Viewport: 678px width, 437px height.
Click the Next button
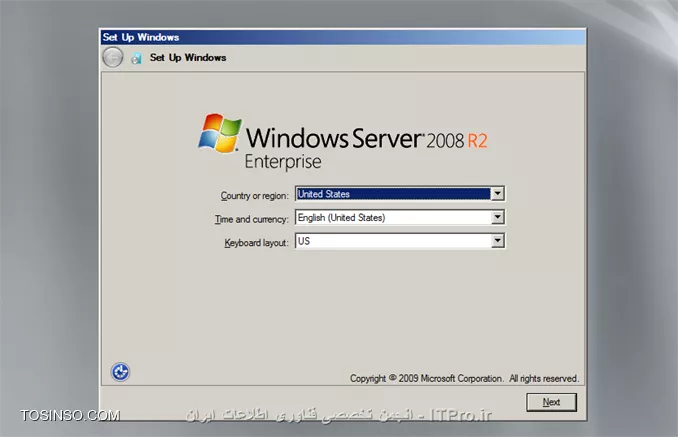[551, 402]
